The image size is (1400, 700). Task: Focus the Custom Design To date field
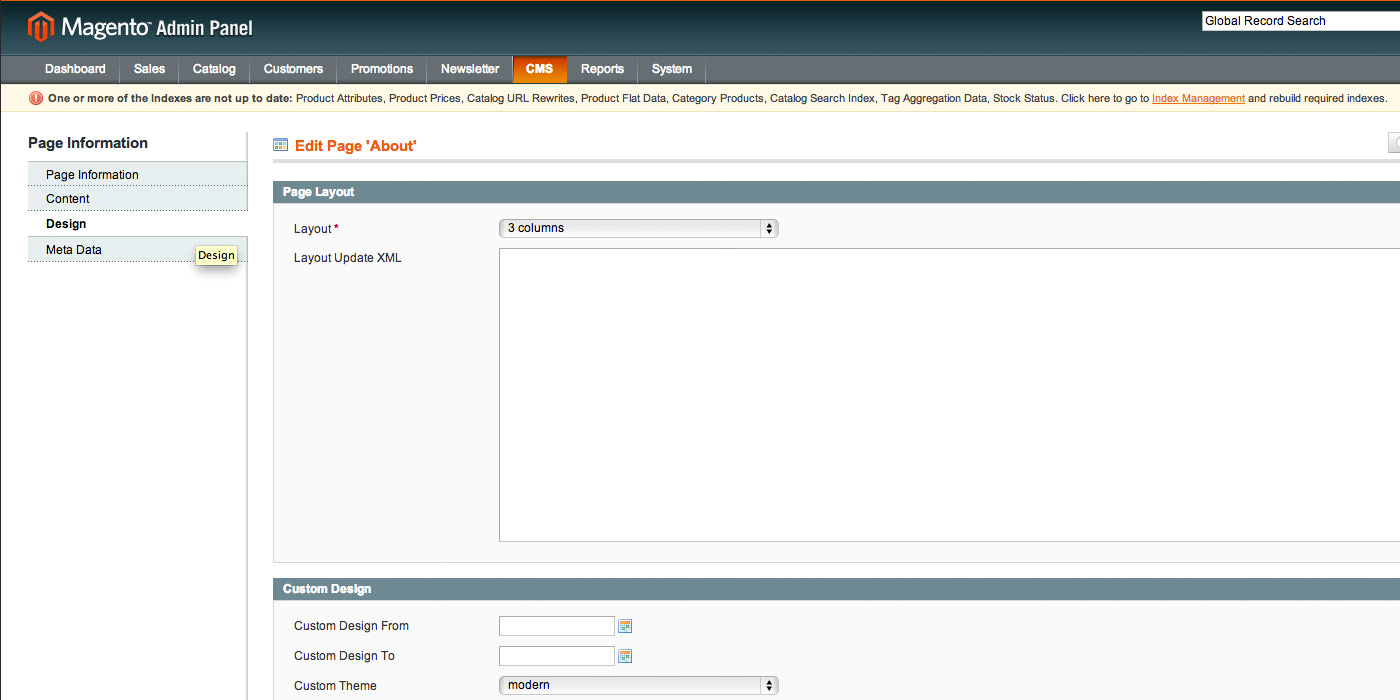click(557, 656)
